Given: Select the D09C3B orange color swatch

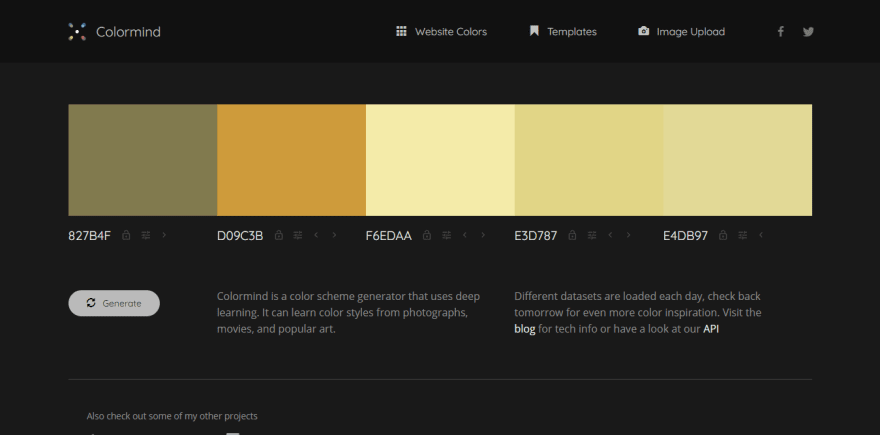Looking at the screenshot, I should click(x=291, y=160).
